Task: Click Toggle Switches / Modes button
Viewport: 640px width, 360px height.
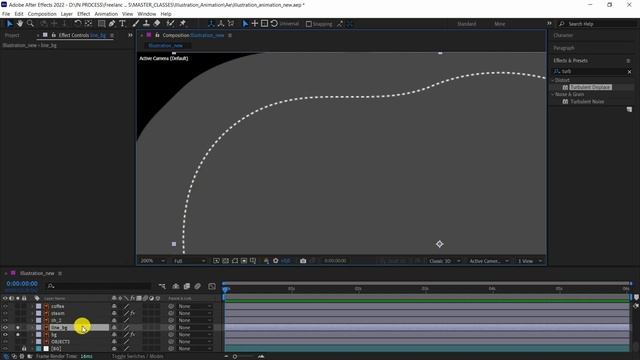Action: coord(137,356)
